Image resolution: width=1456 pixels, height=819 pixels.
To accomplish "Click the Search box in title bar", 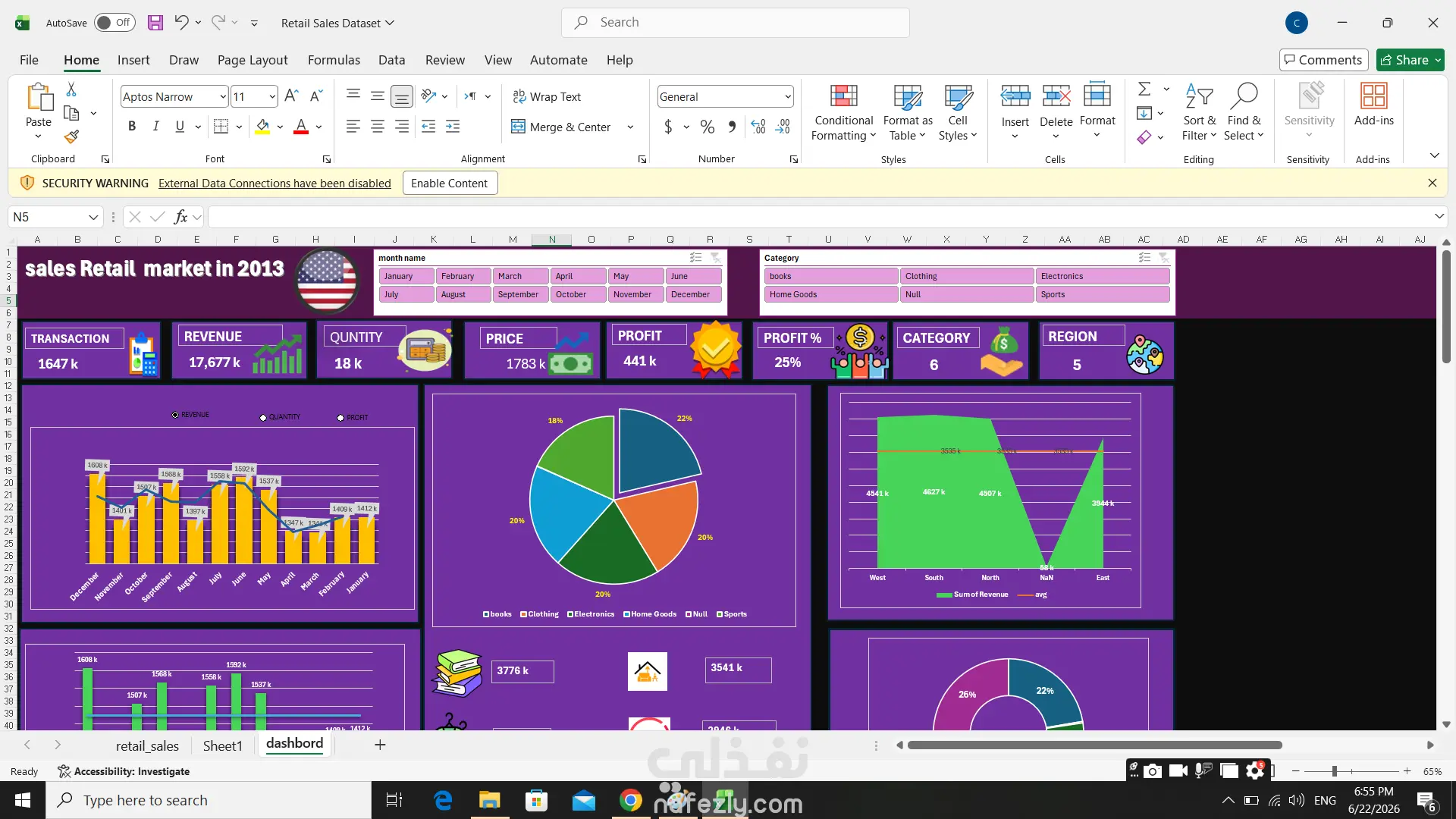I will coord(736,23).
